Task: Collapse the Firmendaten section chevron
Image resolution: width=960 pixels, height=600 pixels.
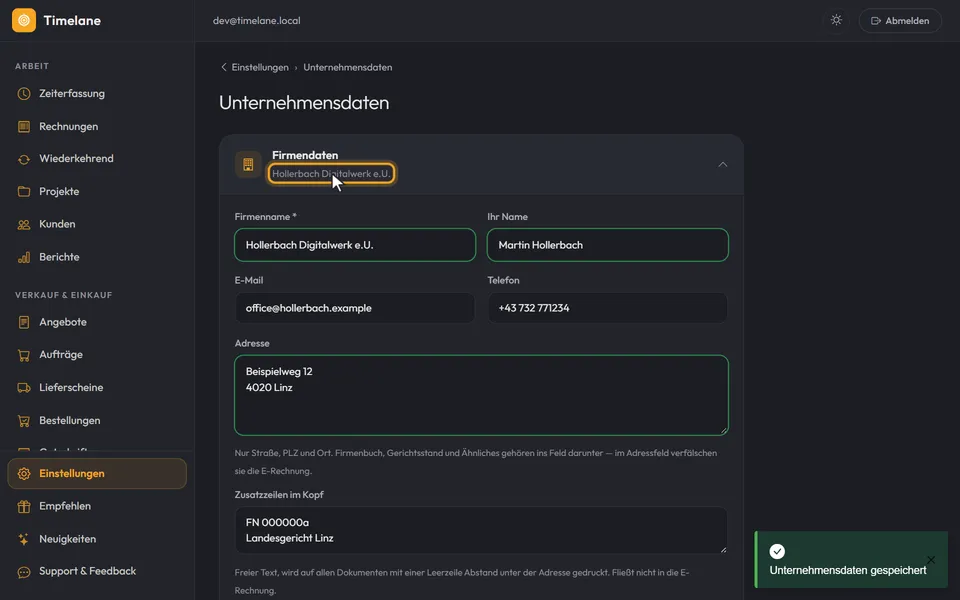Action: [723, 164]
